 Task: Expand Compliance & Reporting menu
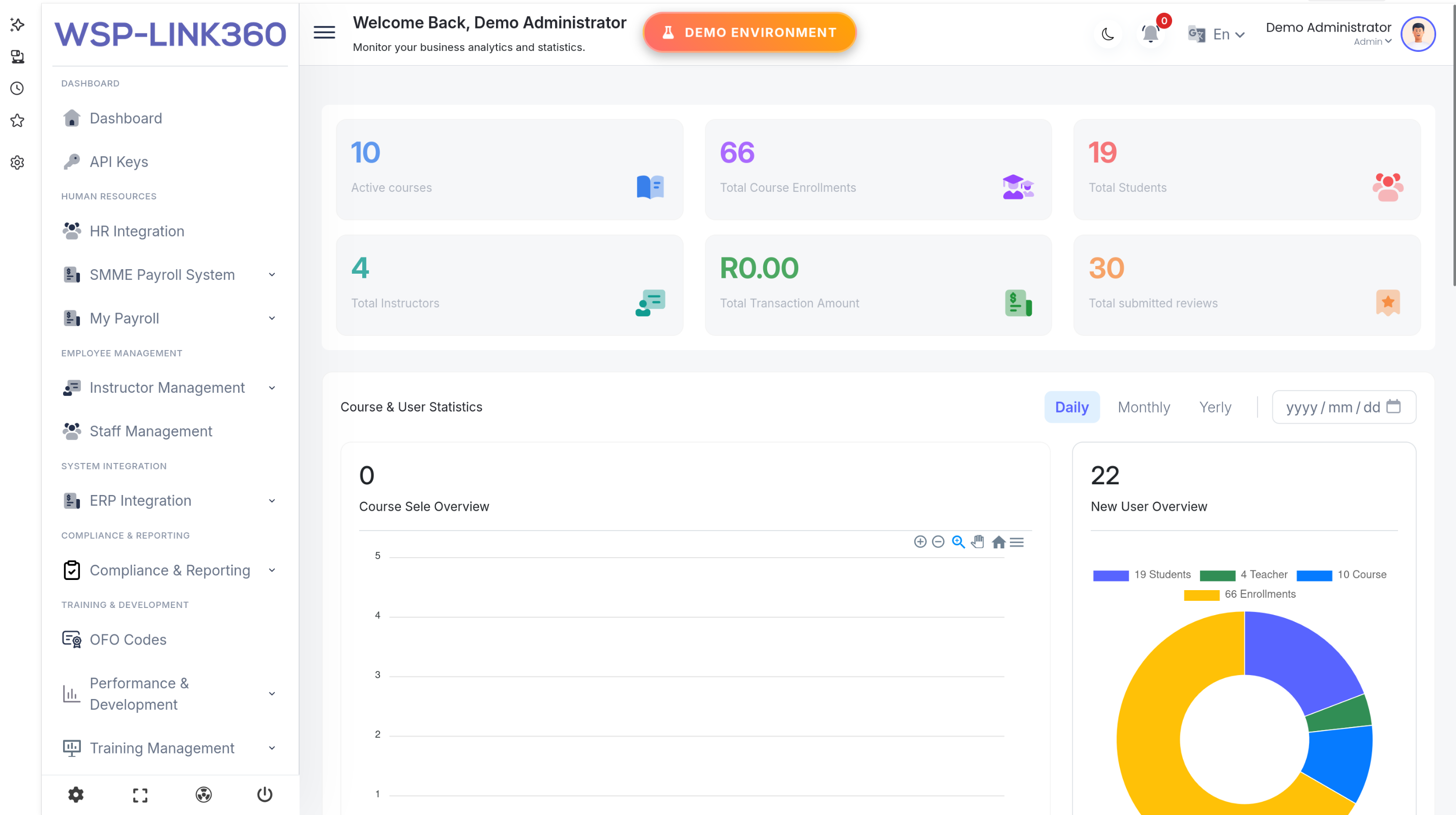pos(169,570)
